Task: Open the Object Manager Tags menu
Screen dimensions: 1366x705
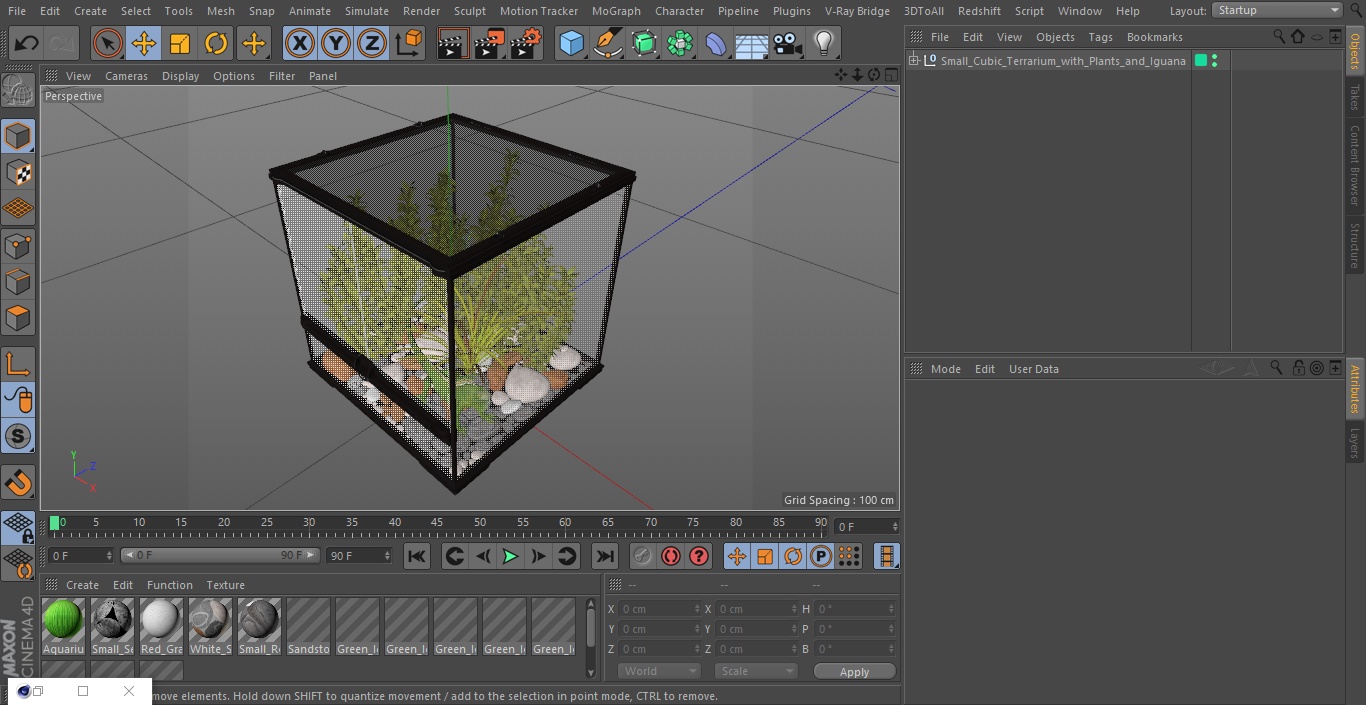Action: pyautogui.click(x=1100, y=37)
